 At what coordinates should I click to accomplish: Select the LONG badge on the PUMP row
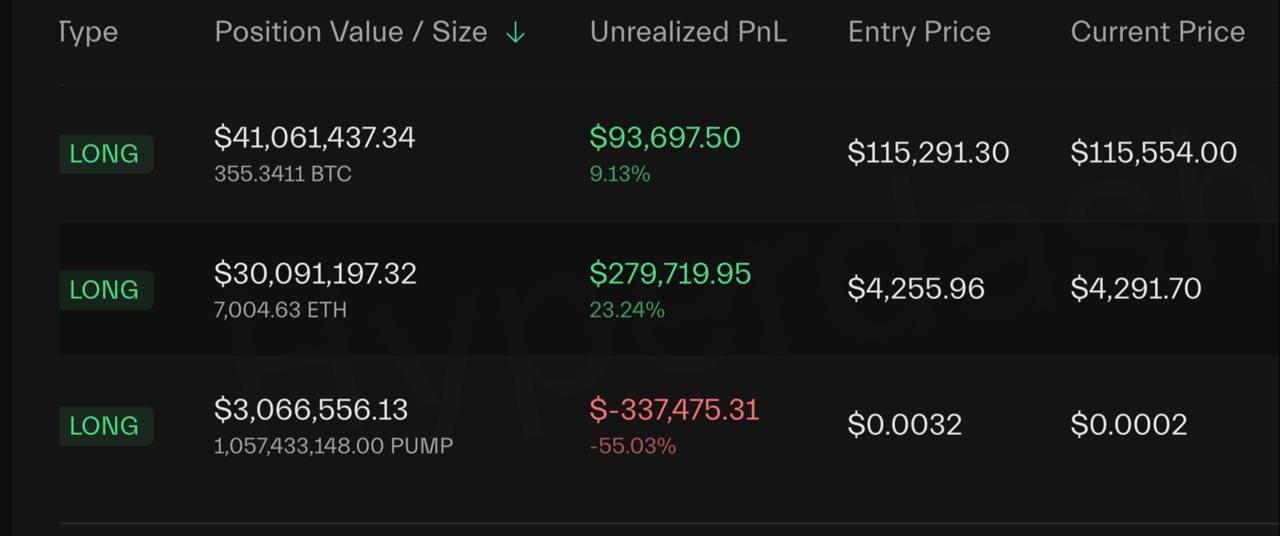click(105, 426)
